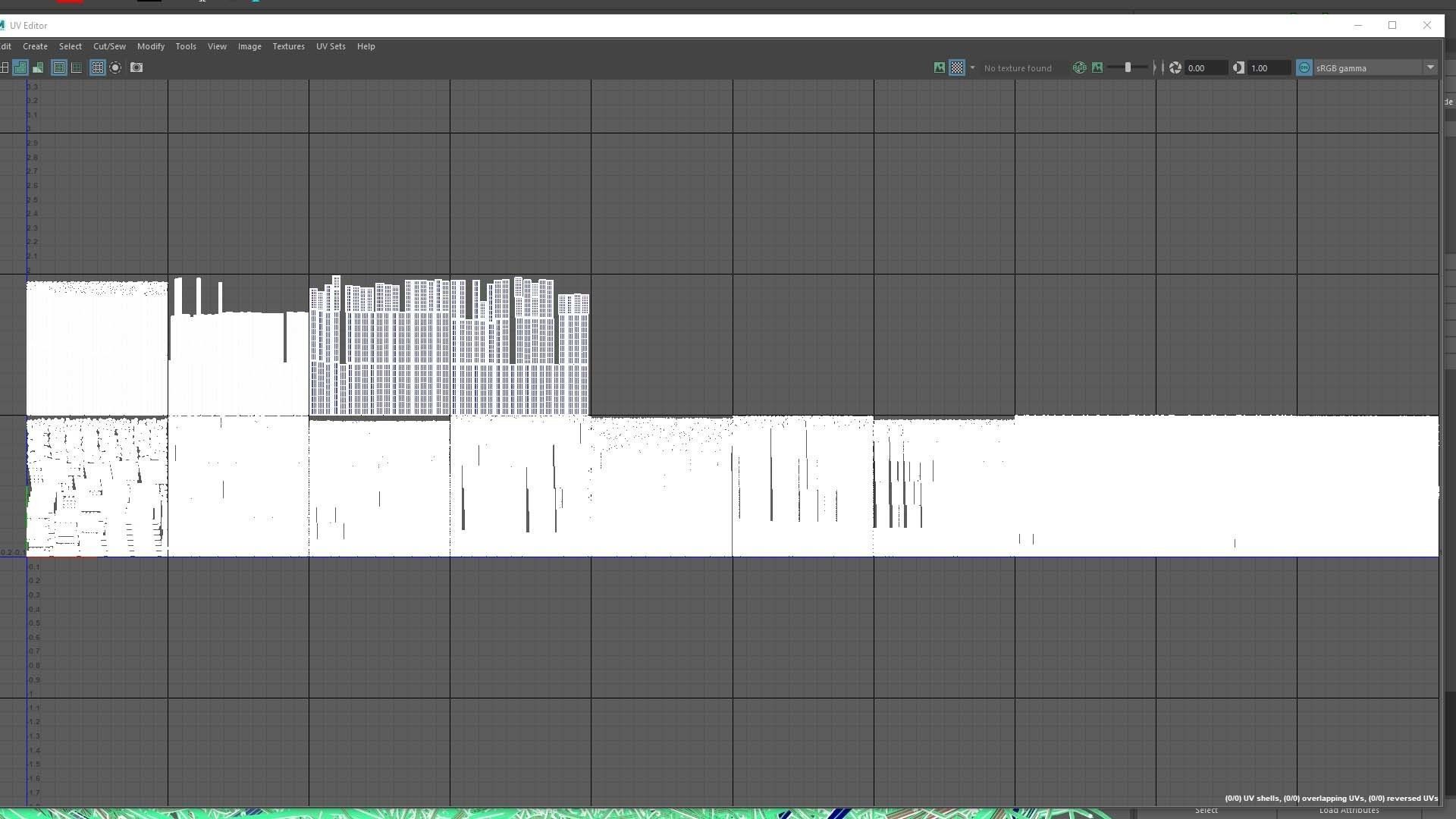Click the UV distortion display icon

(x=38, y=67)
